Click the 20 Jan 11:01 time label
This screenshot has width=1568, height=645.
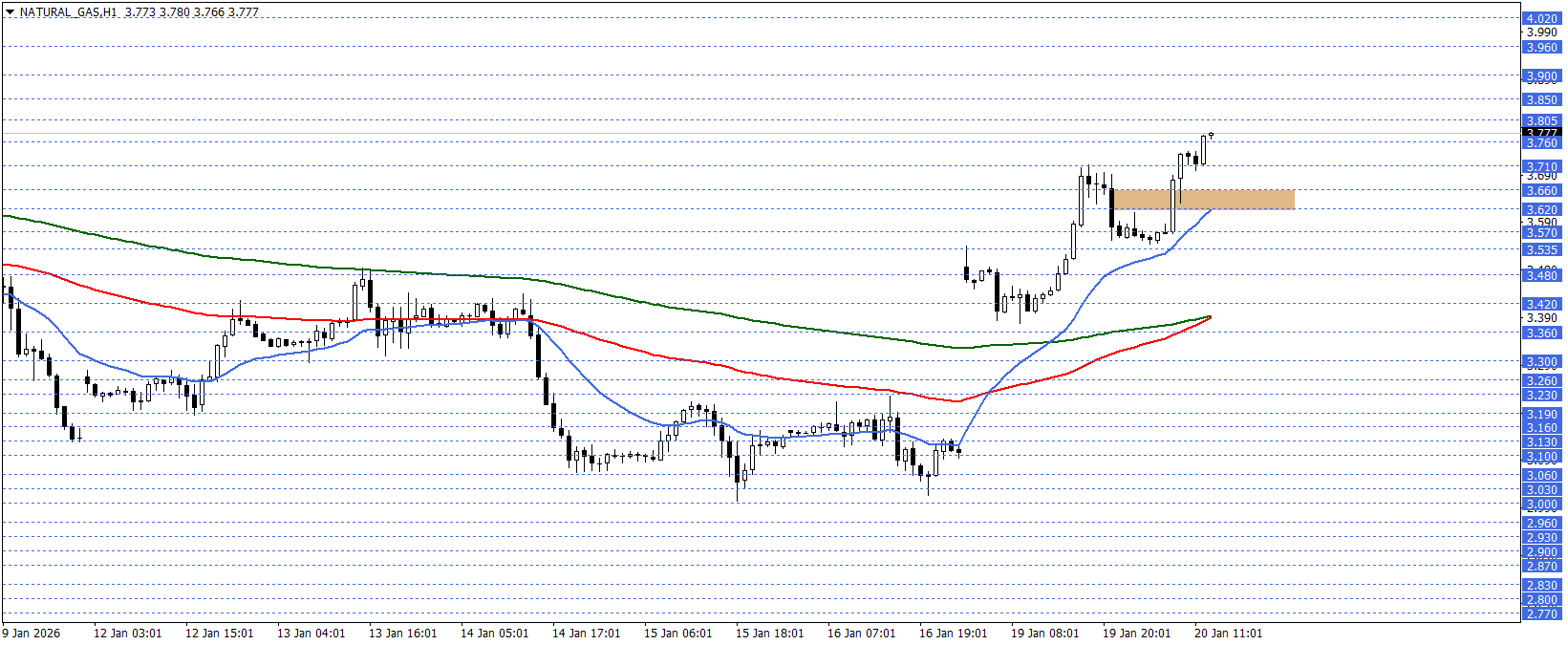coord(1228,633)
